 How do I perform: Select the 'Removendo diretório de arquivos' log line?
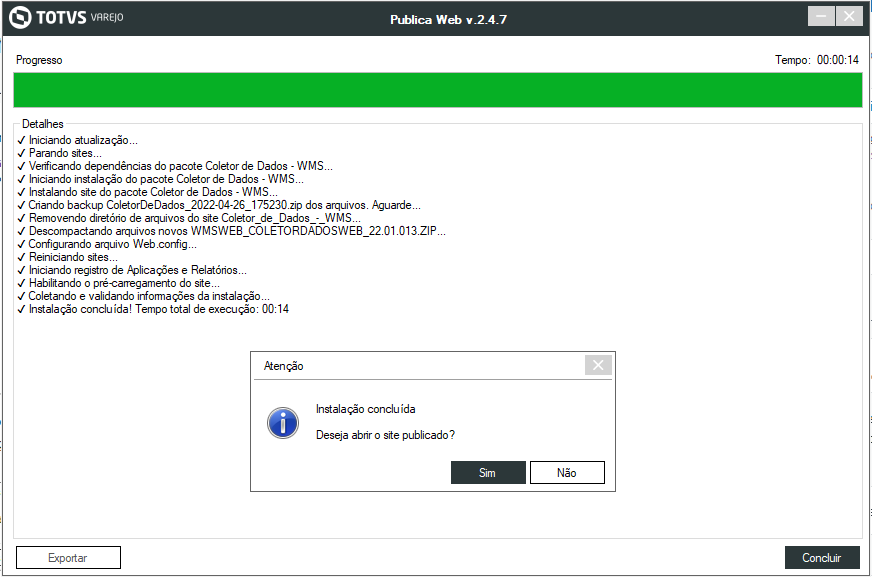189,218
